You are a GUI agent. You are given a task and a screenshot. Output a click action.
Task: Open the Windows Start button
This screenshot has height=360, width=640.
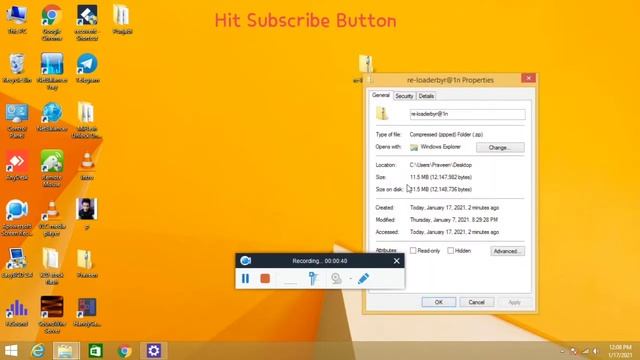(11, 351)
